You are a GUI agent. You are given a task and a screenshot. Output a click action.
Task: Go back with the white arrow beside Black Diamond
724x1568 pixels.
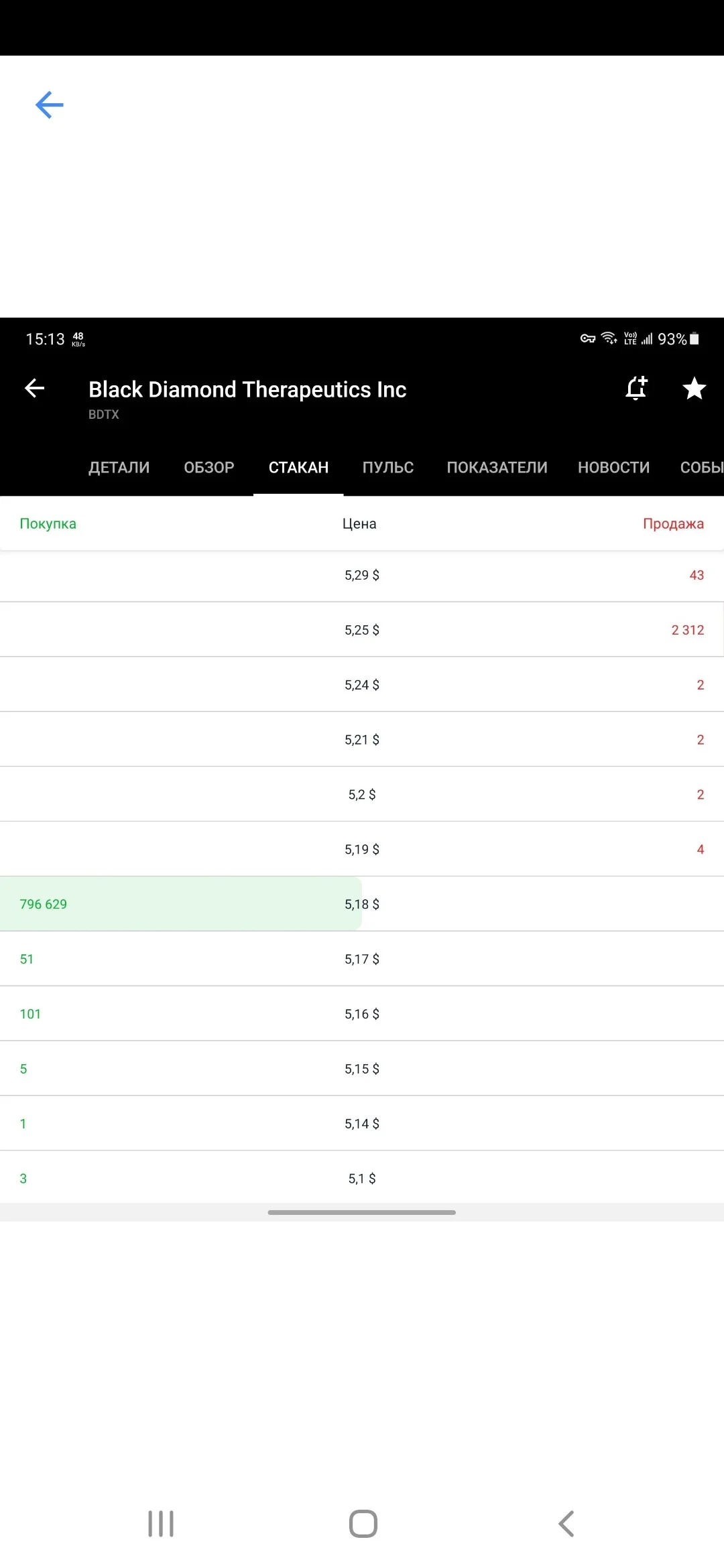pyautogui.click(x=34, y=388)
